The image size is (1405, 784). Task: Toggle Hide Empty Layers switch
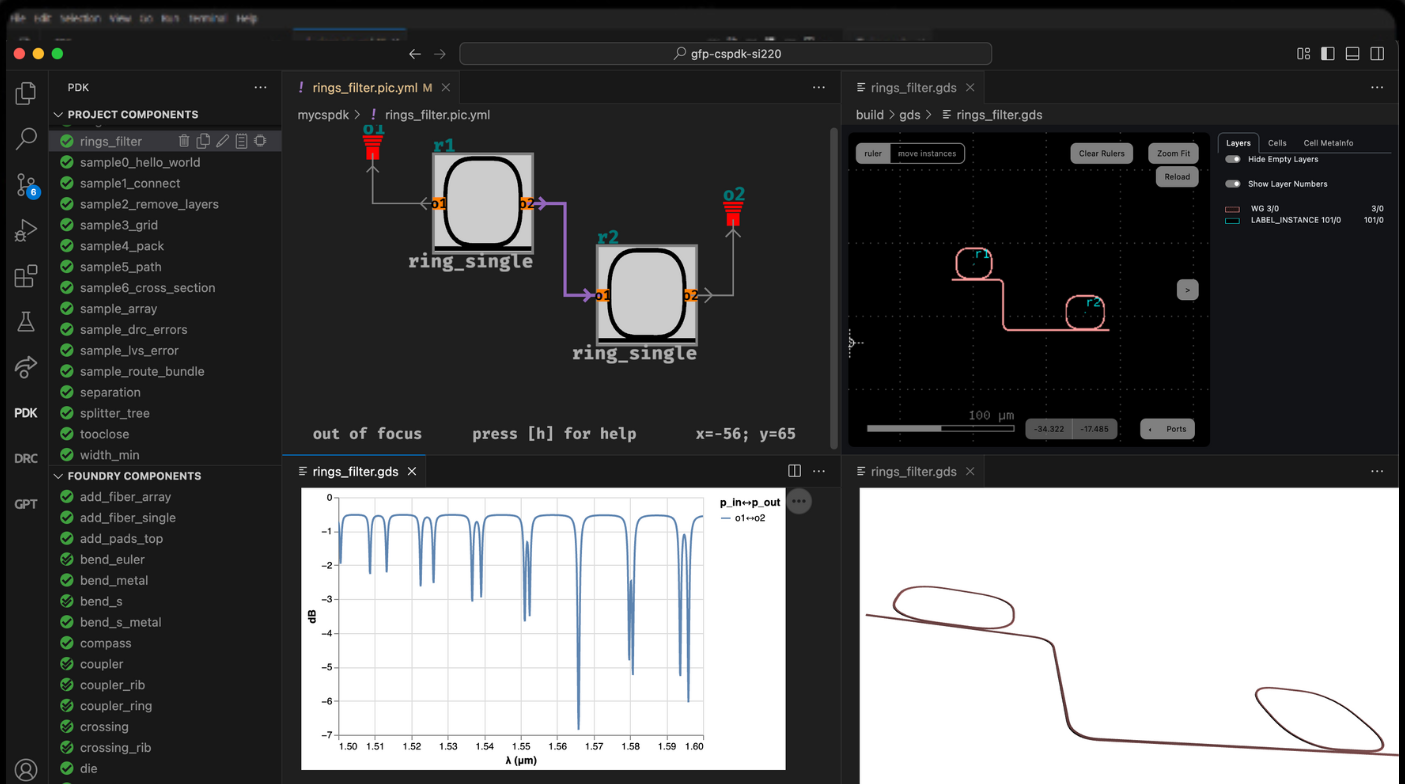tap(1233, 159)
